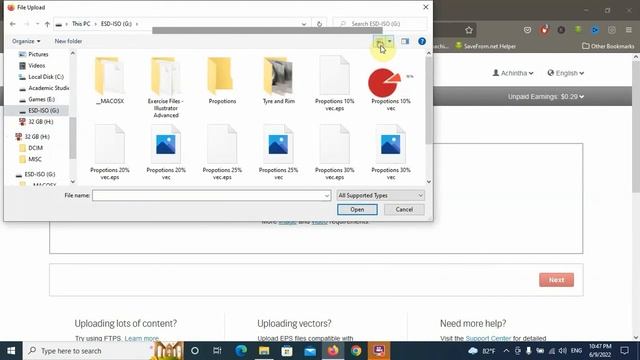This screenshot has height=360, width=640.
Task: Open the Achintha account dropdown
Action: click(x=513, y=73)
